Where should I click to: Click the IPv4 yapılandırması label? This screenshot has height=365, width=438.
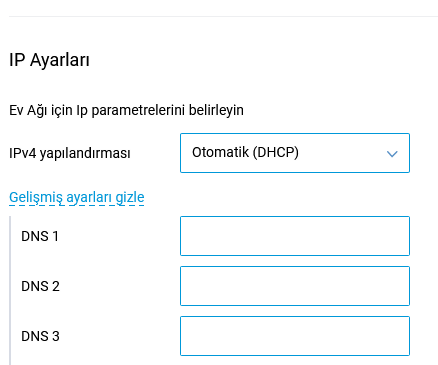click(x=70, y=154)
